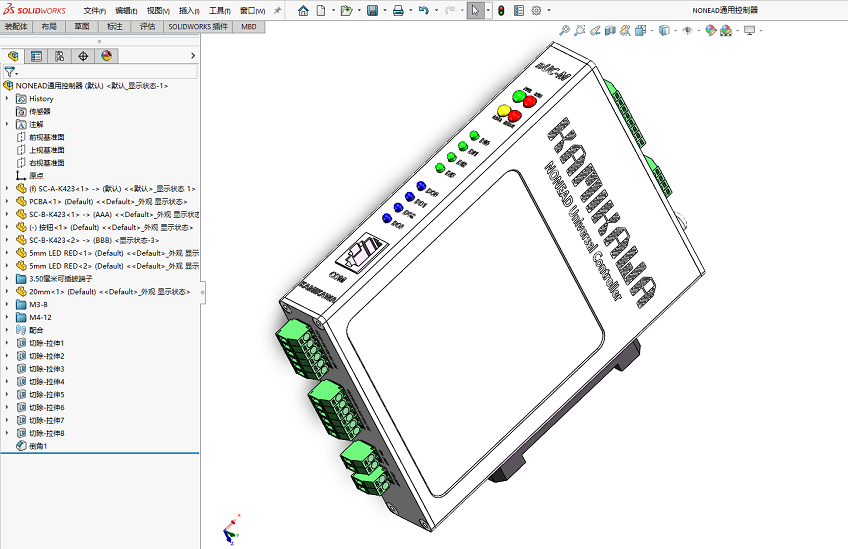Click the Rebuild traffic light icon
Viewport: 848px width, 549px height.
[501, 10]
